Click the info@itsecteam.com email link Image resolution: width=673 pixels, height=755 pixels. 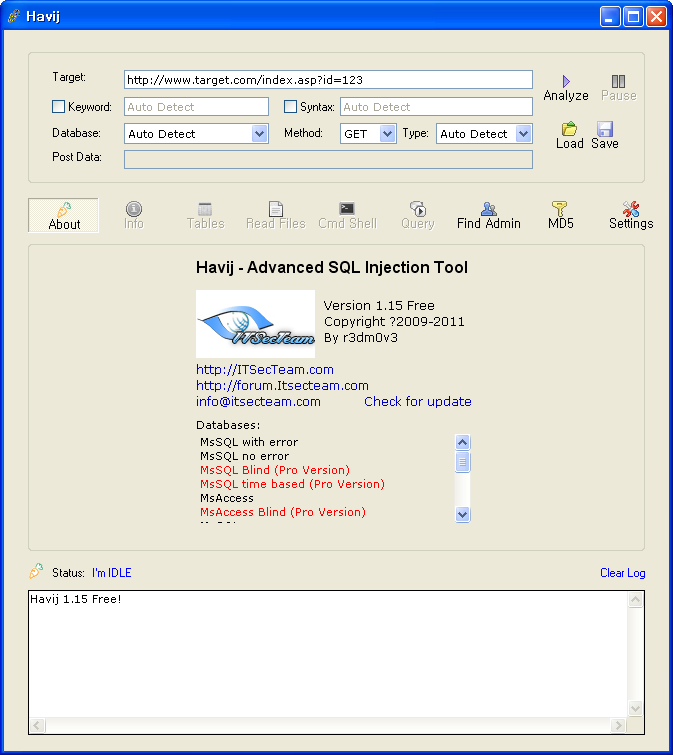point(258,401)
